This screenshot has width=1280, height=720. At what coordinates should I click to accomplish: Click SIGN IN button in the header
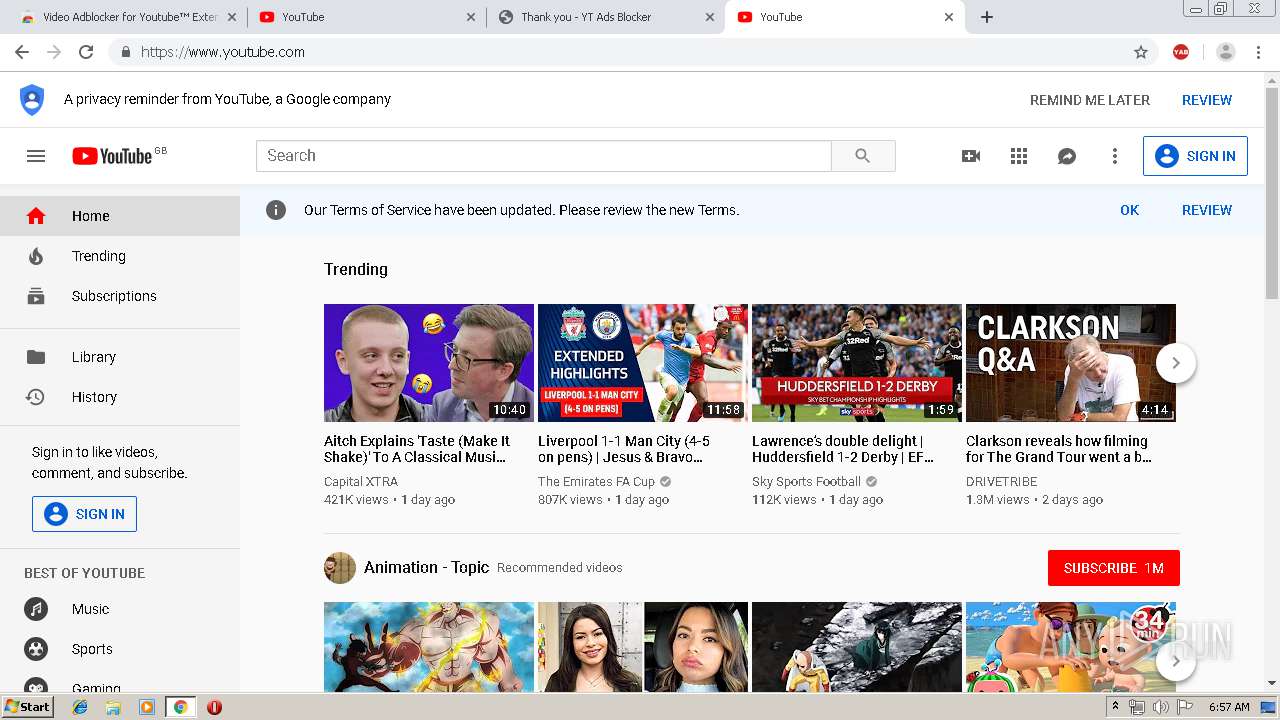click(x=1195, y=156)
